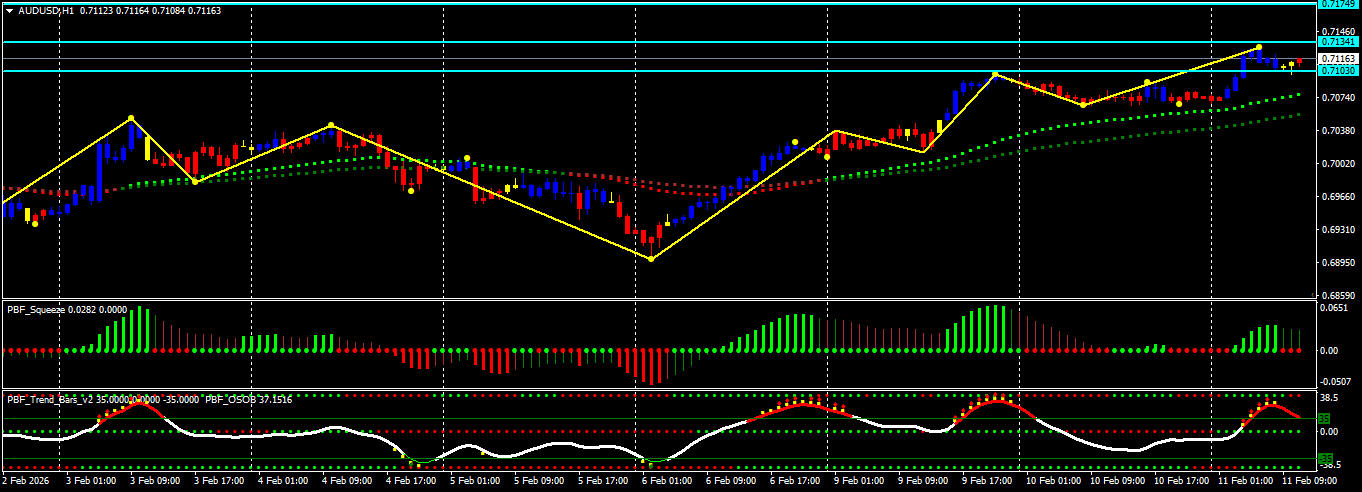Image resolution: width=1362 pixels, height=492 pixels.
Task: Click the 3 Feb 01:00 time label
Action: (92, 481)
